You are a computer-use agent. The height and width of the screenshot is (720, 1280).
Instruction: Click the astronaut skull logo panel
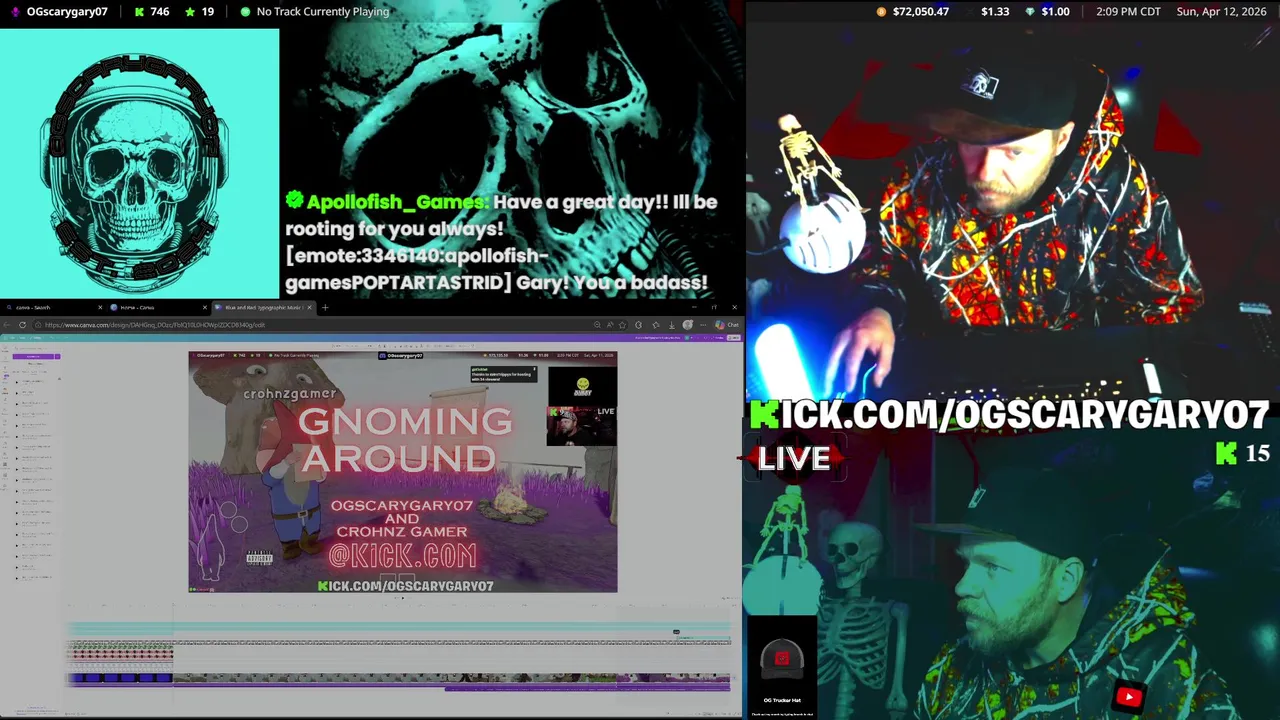click(x=139, y=163)
